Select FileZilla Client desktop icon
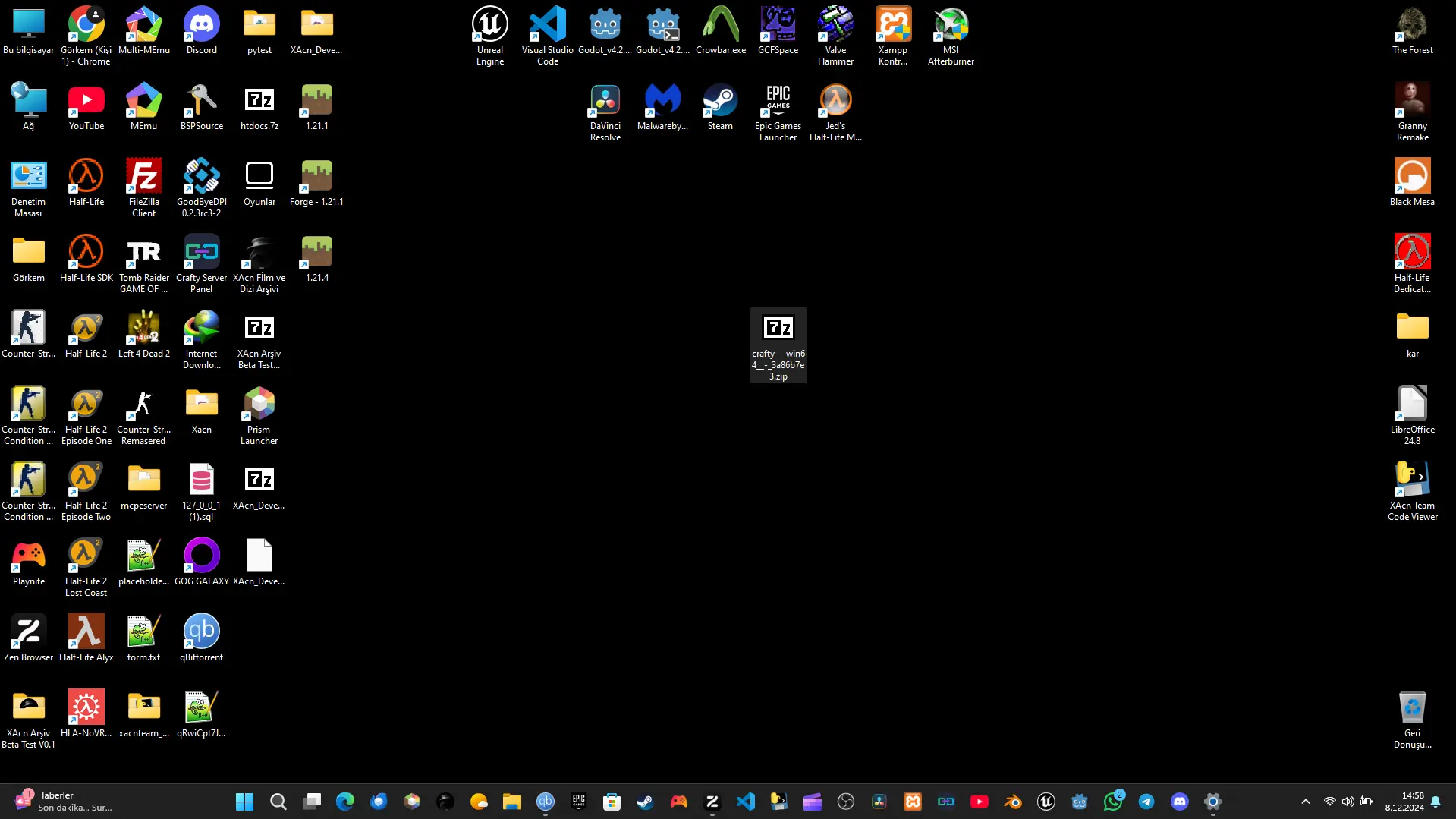This screenshot has height=819, width=1456. click(x=143, y=187)
